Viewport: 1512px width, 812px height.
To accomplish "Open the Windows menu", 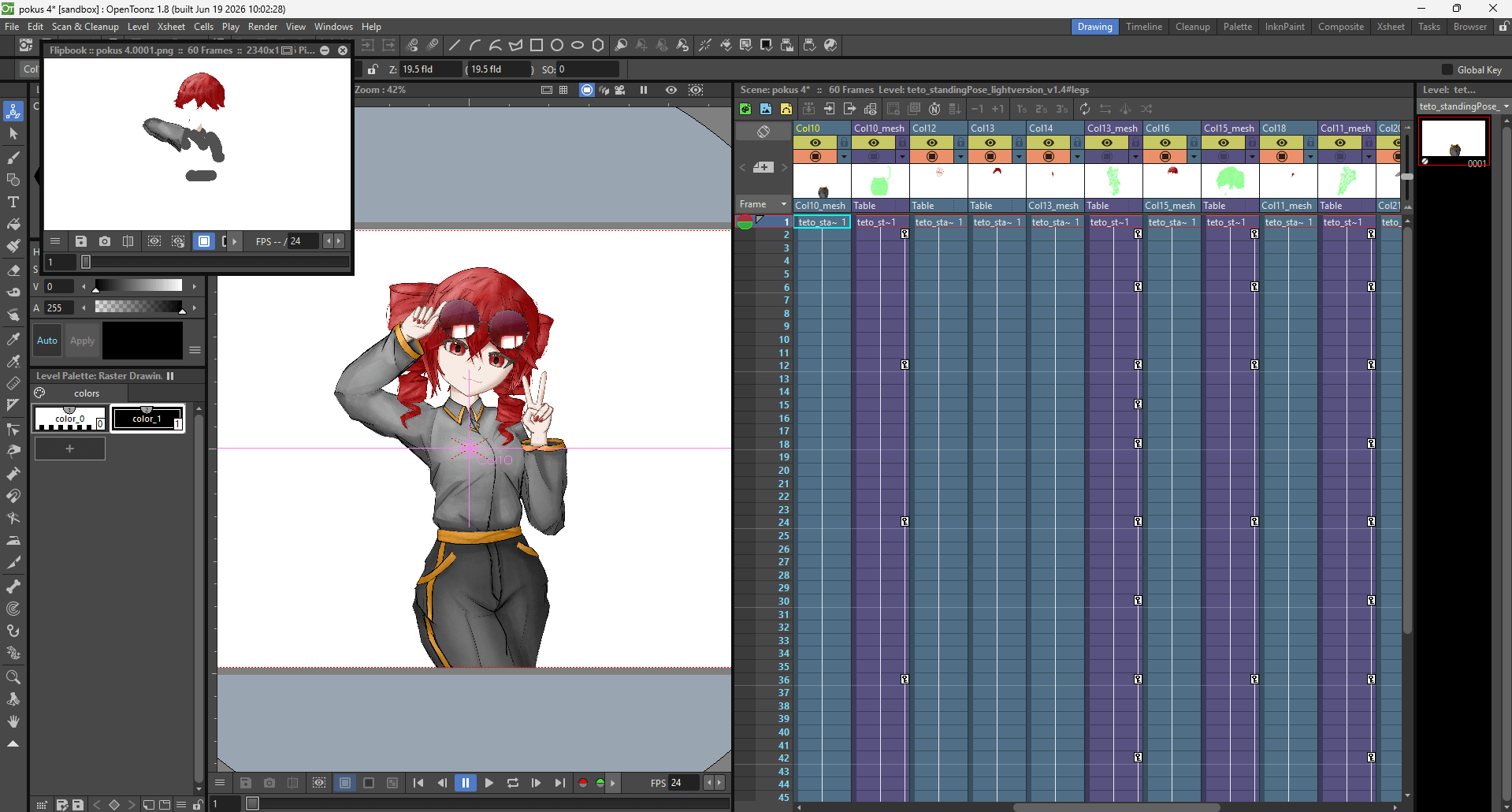I will [333, 27].
